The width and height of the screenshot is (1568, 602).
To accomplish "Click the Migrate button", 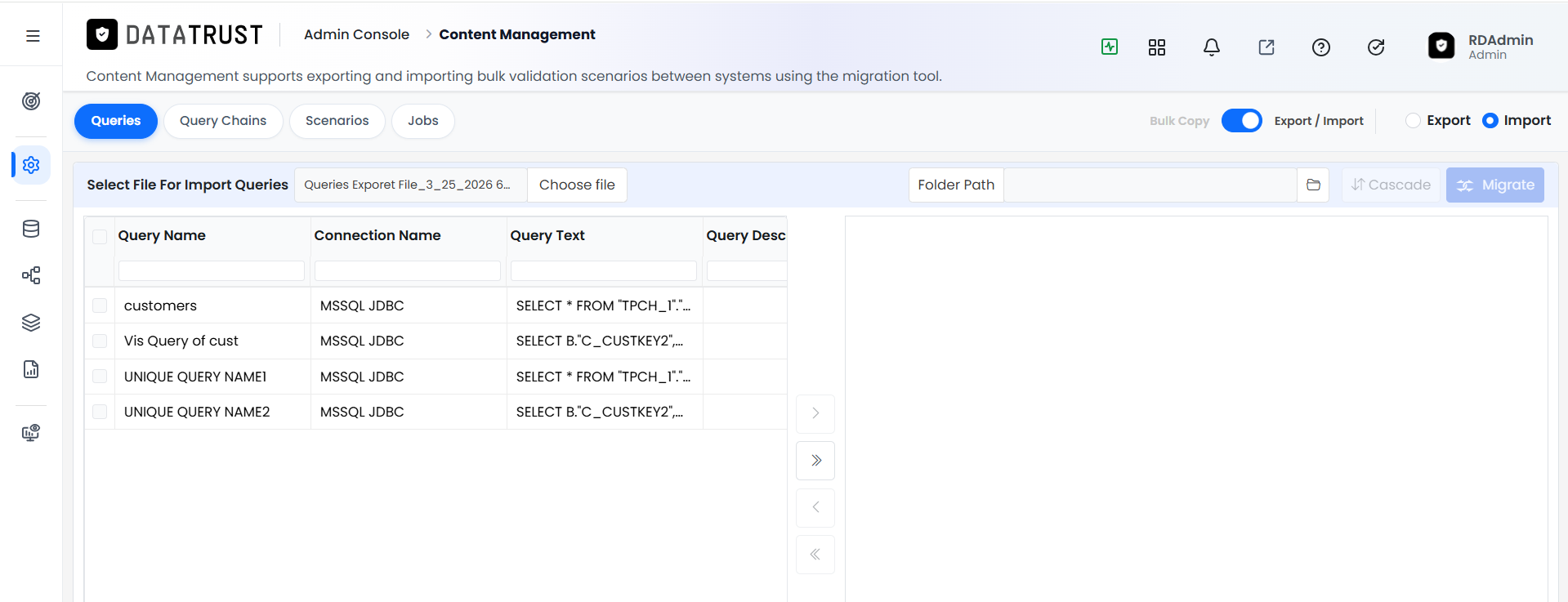I will coord(1495,185).
